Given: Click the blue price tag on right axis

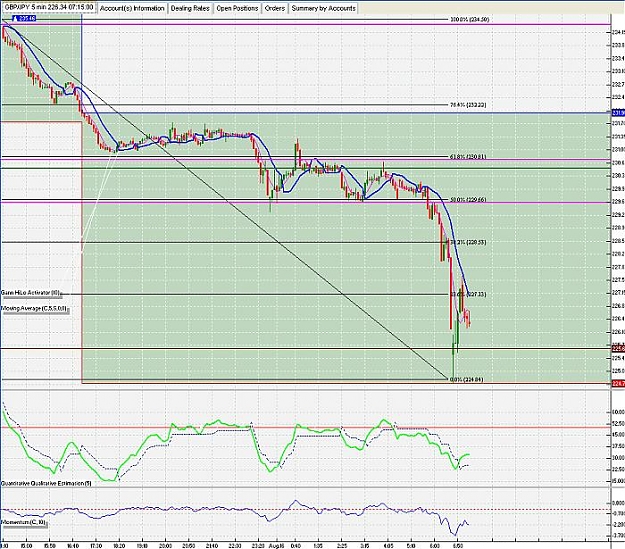Looking at the screenshot, I should point(618,113).
